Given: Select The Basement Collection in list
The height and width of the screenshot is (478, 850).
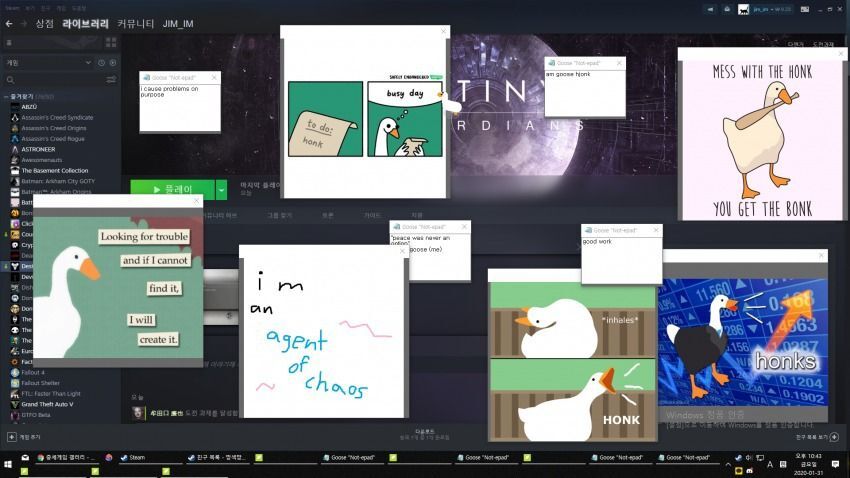Looking at the screenshot, I should [54, 171].
